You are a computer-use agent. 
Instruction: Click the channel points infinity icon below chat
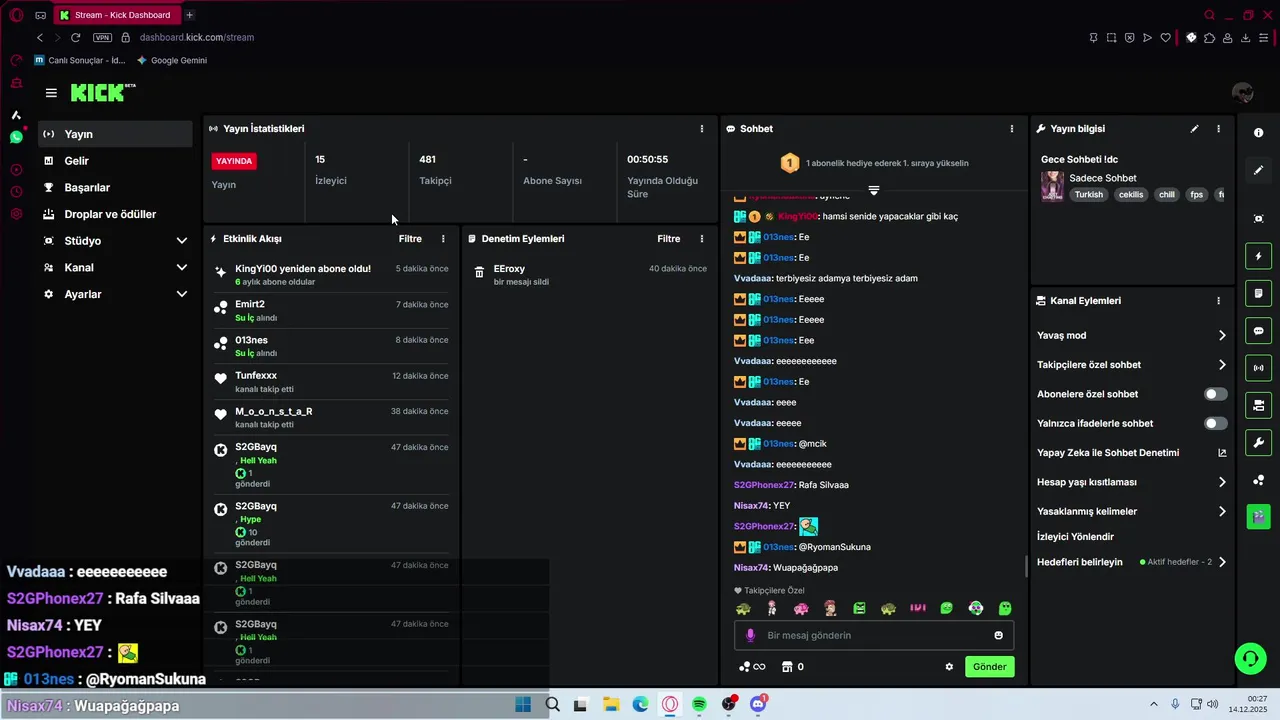pos(752,667)
